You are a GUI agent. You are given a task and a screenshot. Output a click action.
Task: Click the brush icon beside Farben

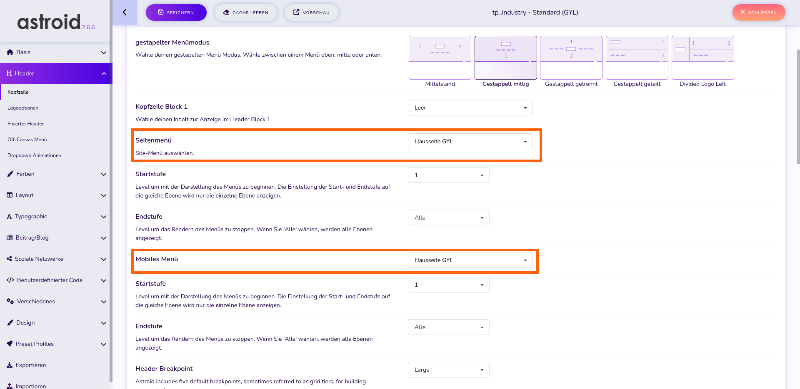pyautogui.click(x=10, y=174)
